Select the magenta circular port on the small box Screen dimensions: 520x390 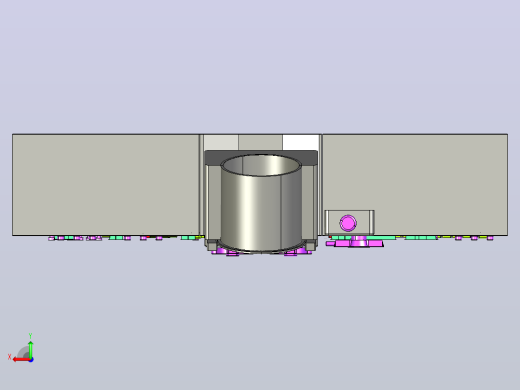(348, 223)
